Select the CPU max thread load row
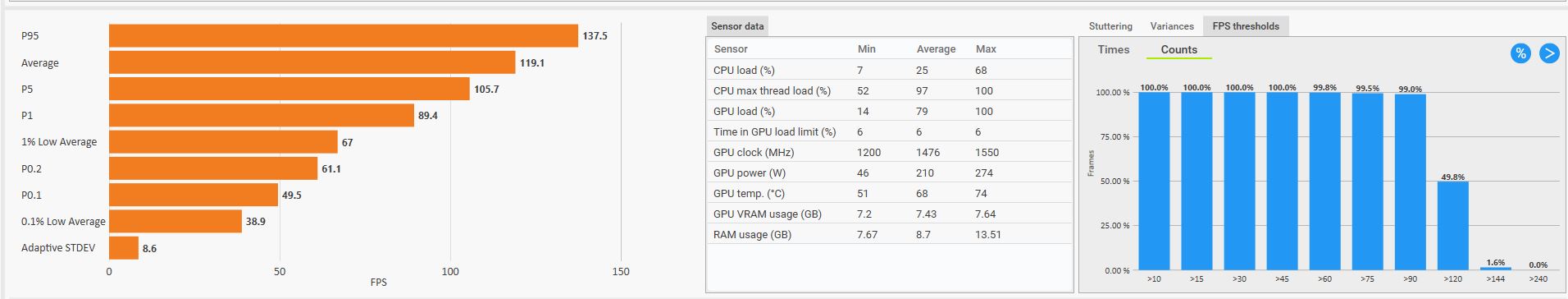Viewport: 1568px width, 299px height. pyautogui.click(x=890, y=90)
